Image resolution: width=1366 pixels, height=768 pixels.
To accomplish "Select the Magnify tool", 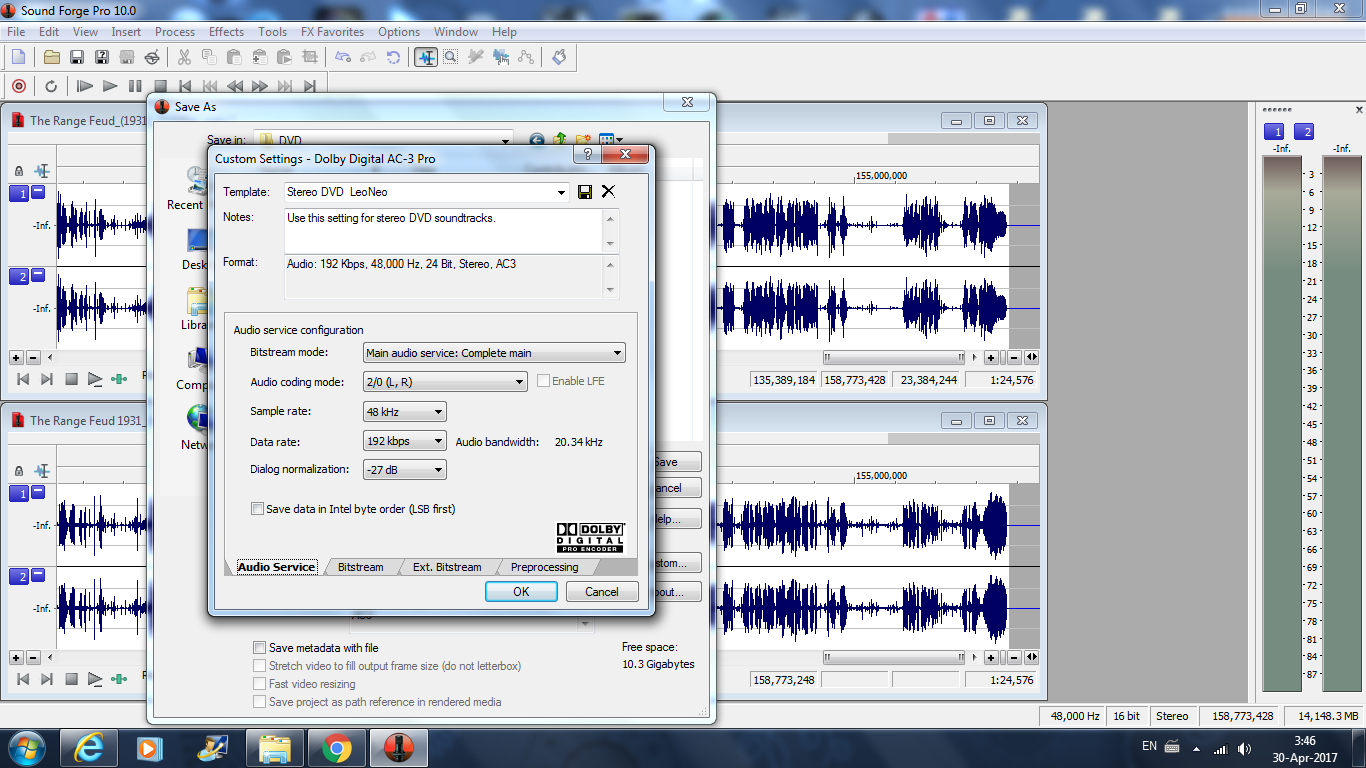I will [x=451, y=57].
